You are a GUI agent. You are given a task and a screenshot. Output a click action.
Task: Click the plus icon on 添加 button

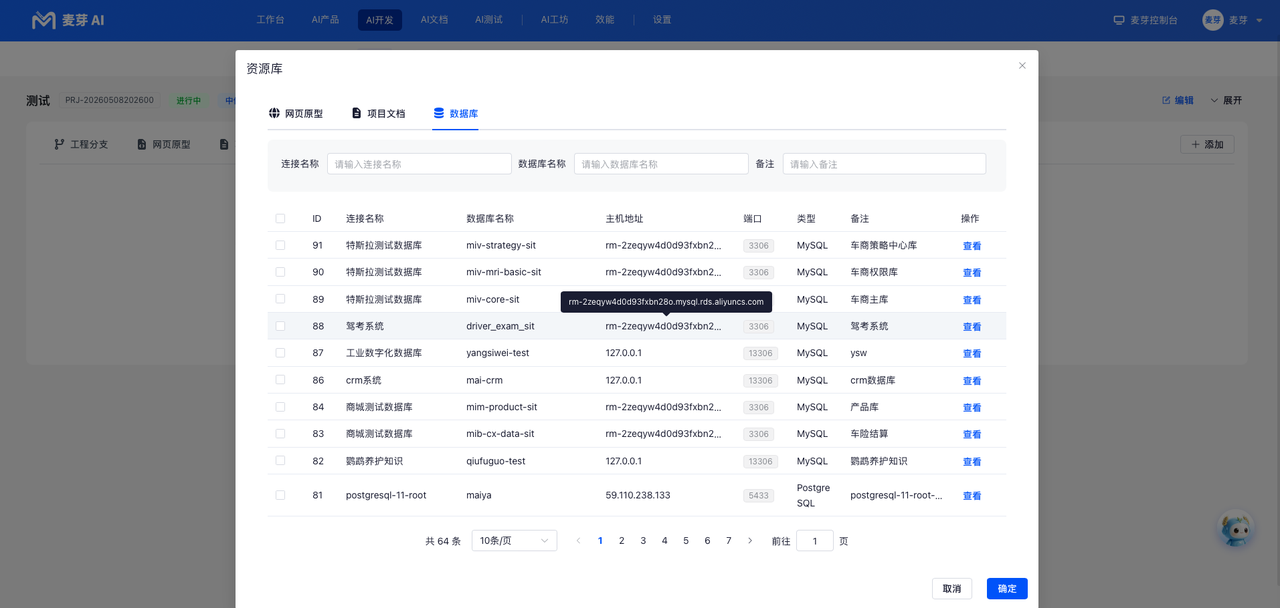pyautogui.click(x=1195, y=144)
